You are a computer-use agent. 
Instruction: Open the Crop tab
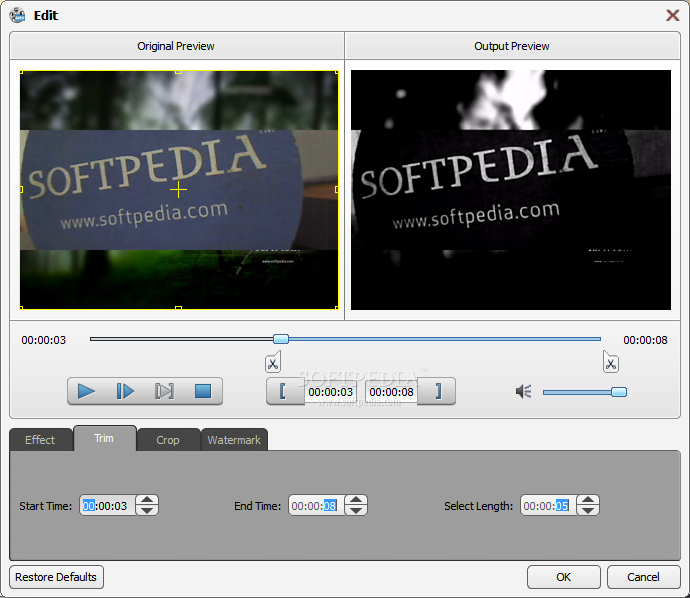click(x=168, y=440)
